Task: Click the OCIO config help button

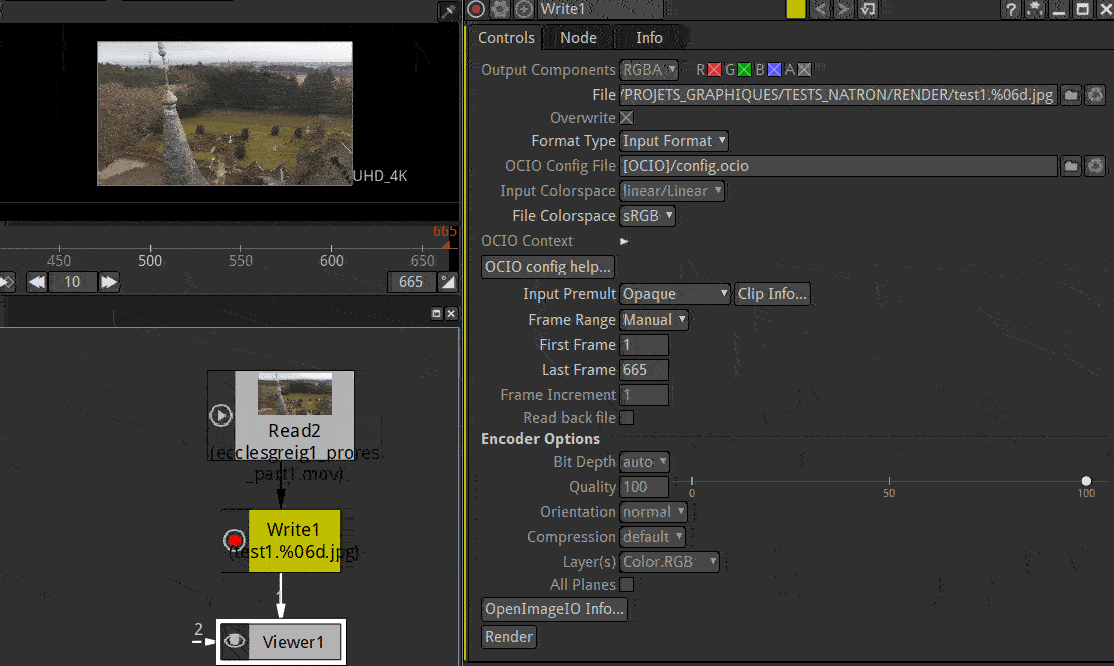Action: click(548, 267)
